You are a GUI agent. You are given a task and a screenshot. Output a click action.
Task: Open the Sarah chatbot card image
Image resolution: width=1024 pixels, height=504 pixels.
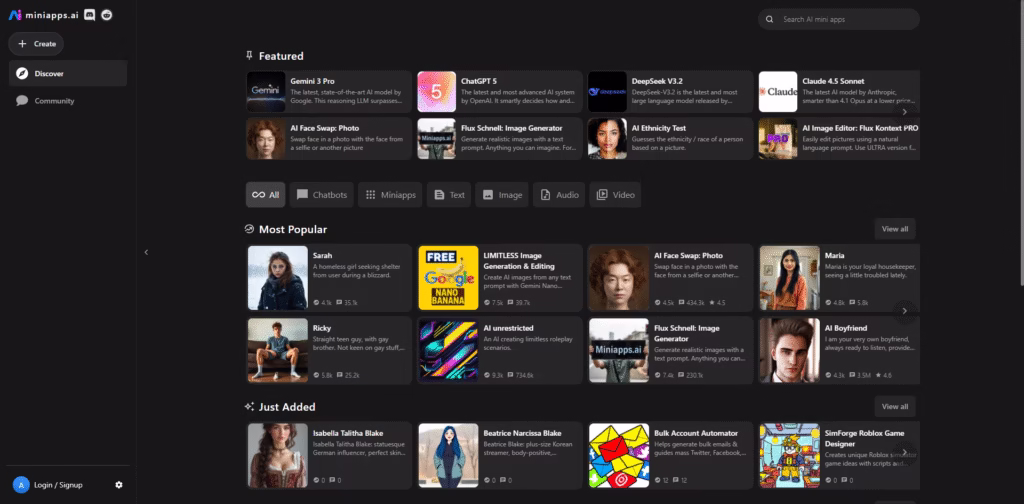tap(278, 277)
